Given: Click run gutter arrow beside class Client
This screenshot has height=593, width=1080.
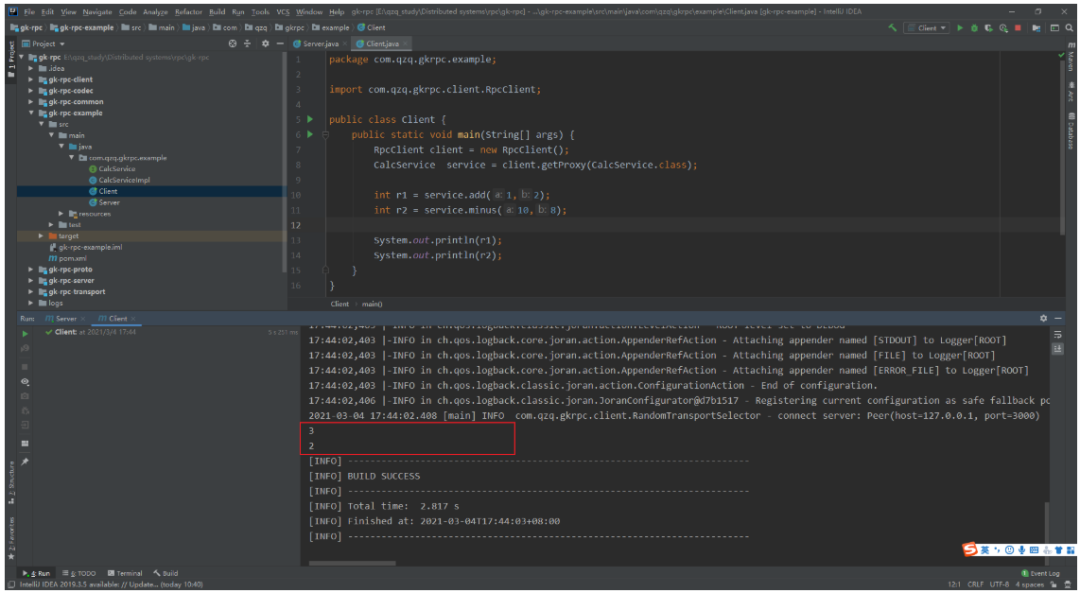Looking at the screenshot, I should click(x=310, y=119).
